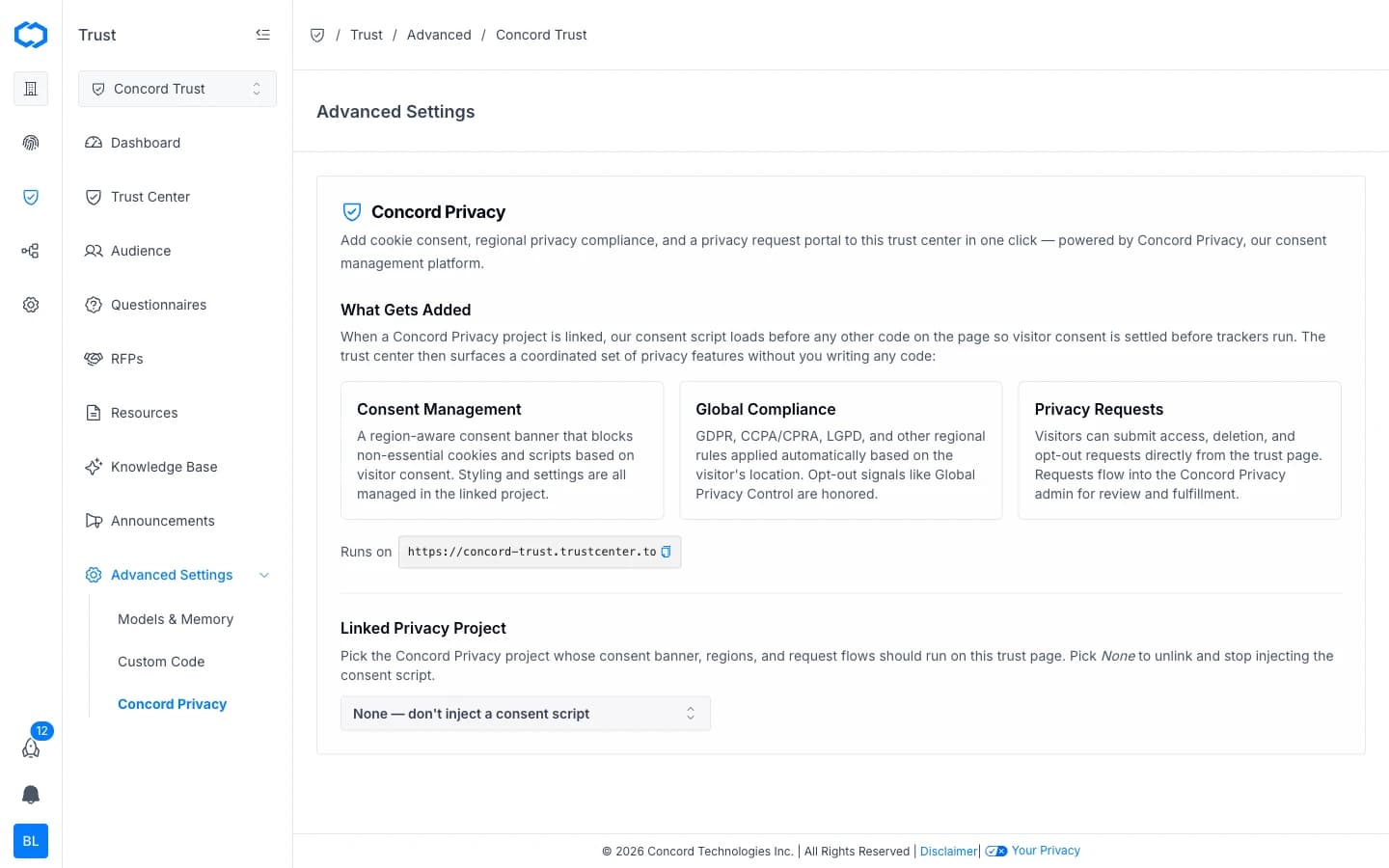Open the notifications bell
Image resolution: width=1389 pixels, height=868 pixels.
[31, 795]
